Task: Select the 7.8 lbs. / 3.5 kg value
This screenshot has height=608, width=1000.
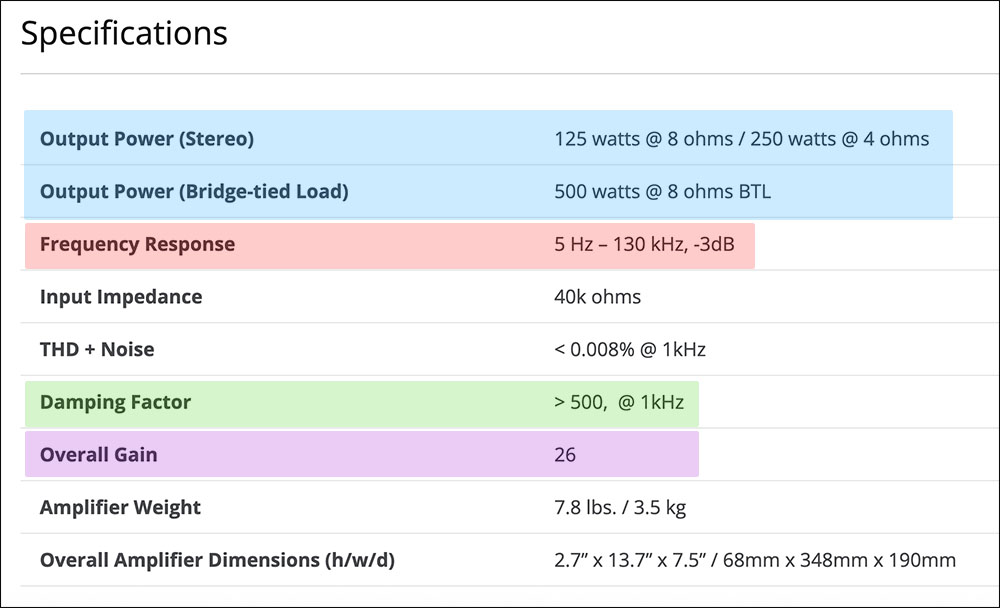Action: (x=620, y=508)
